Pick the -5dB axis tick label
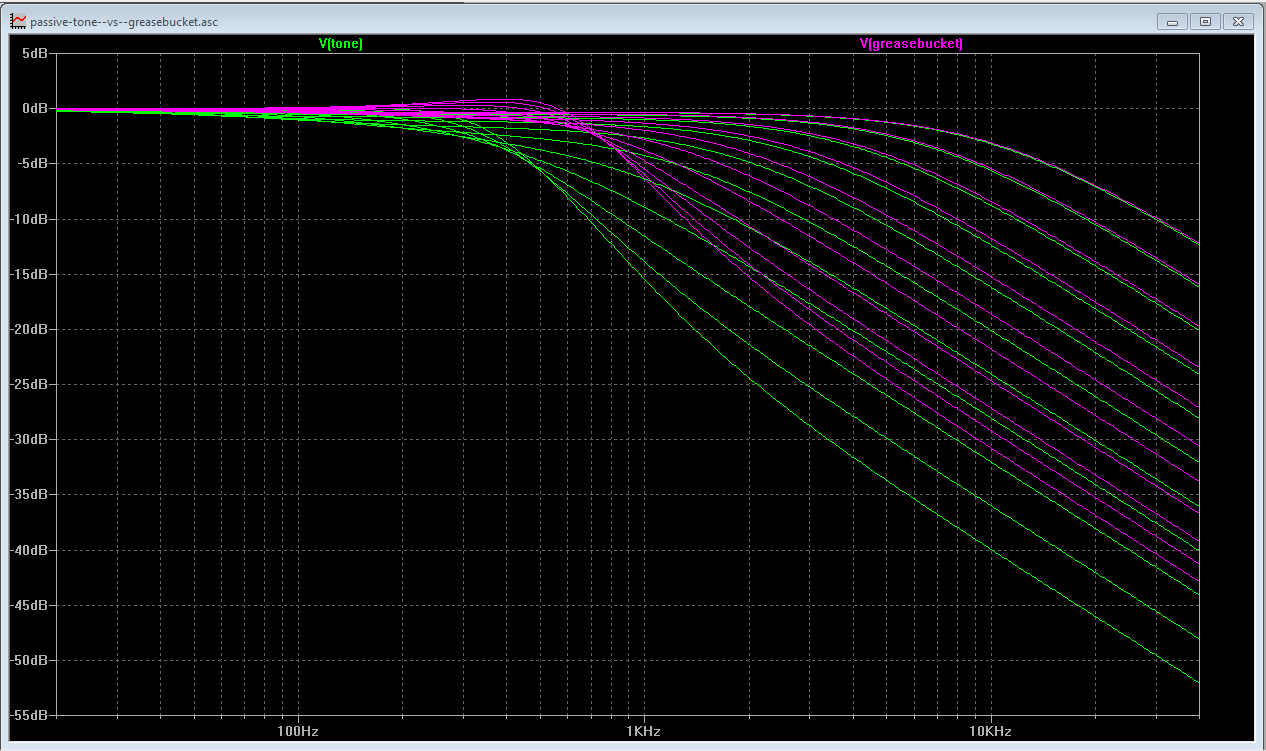 [31, 164]
